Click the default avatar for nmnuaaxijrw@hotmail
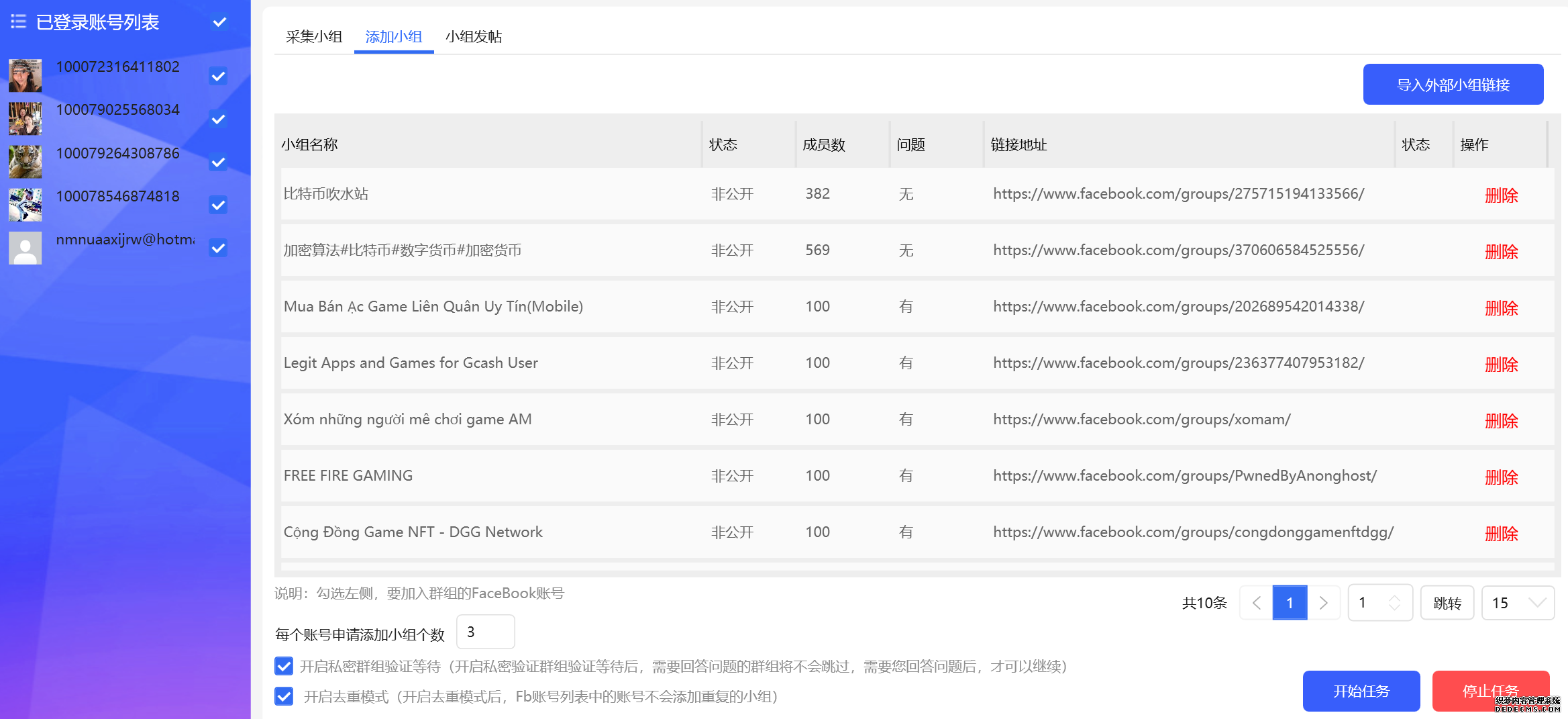 tap(25, 247)
